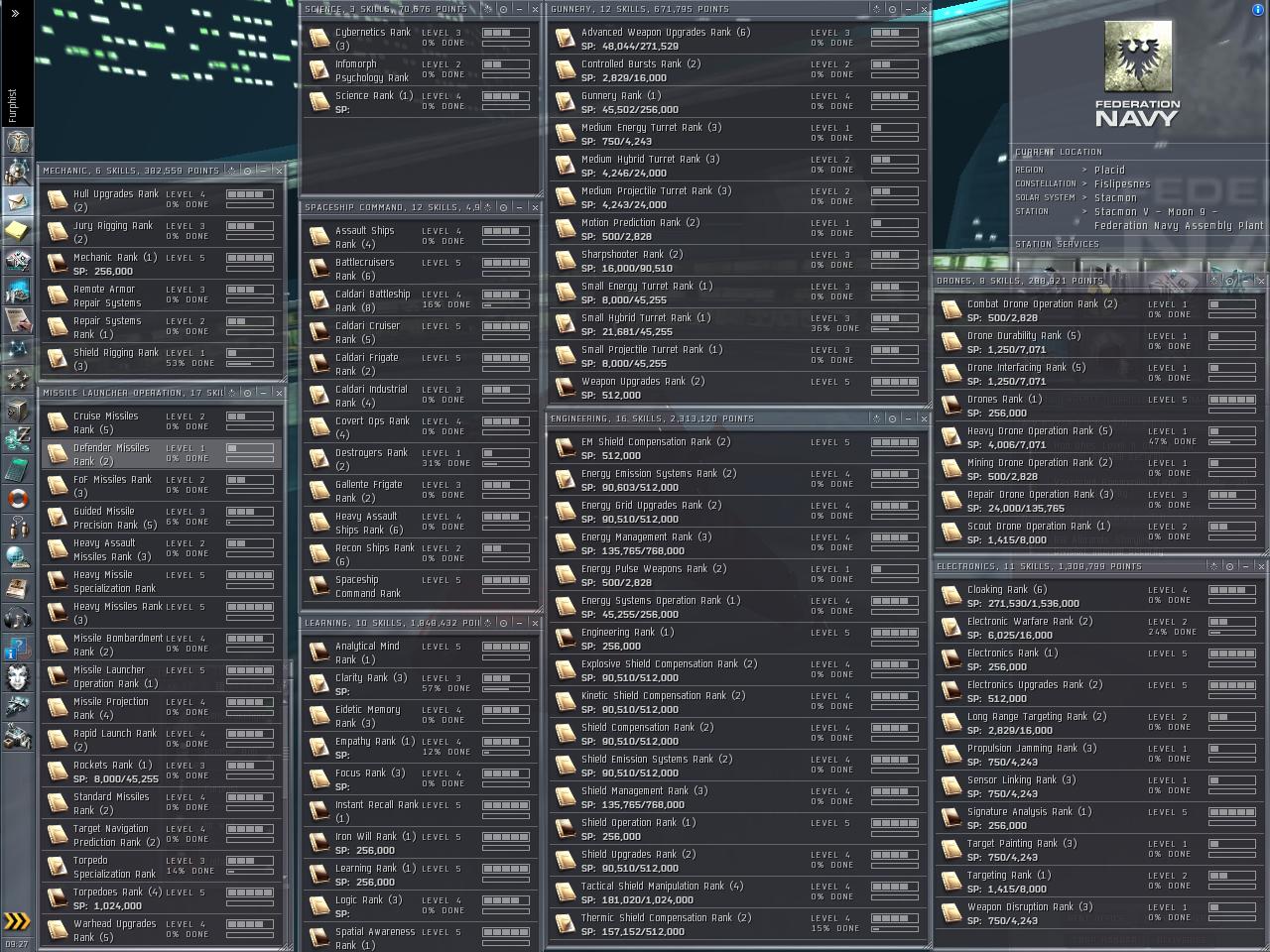Click the Torpedoes skill book icon

(x=57, y=897)
